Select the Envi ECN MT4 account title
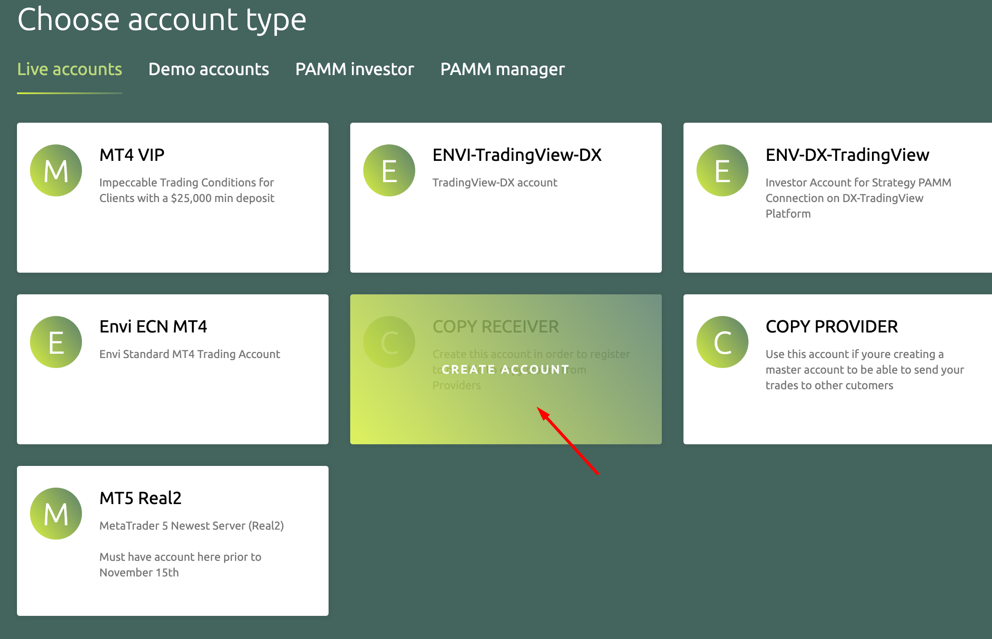 pos(153,326)
